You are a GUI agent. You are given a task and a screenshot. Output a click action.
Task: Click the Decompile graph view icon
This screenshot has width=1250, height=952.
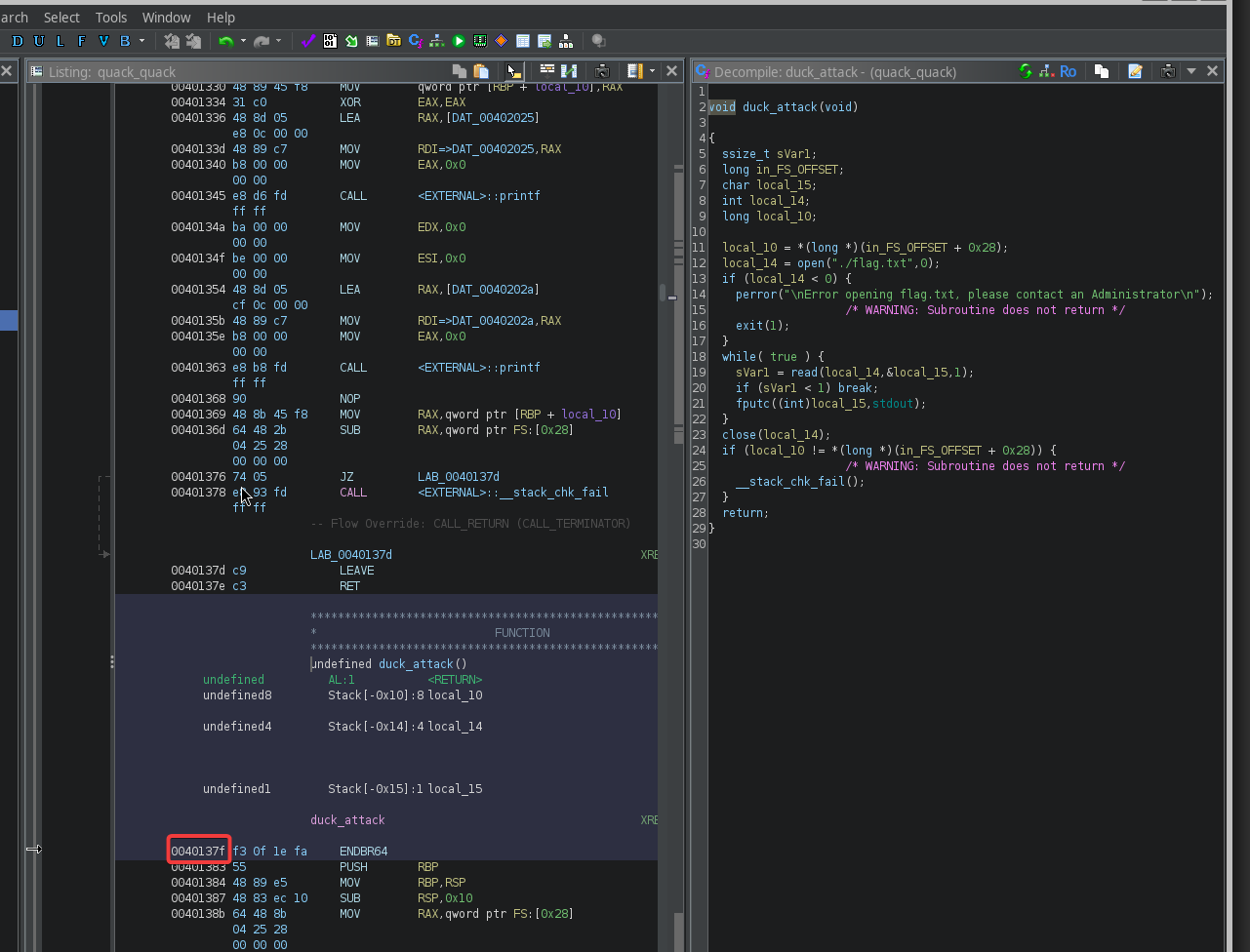pos(1047,71)
